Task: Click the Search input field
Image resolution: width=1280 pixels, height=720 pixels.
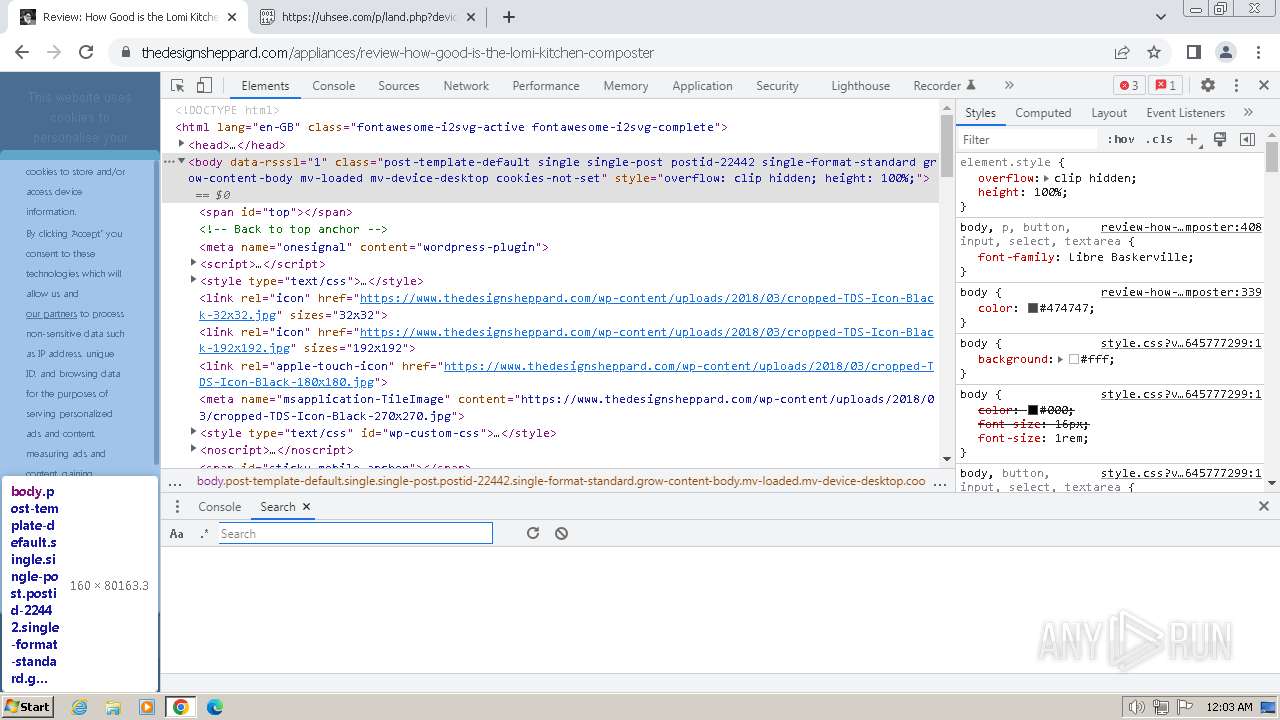Action: pyautogui.click(x=356, y=534)
